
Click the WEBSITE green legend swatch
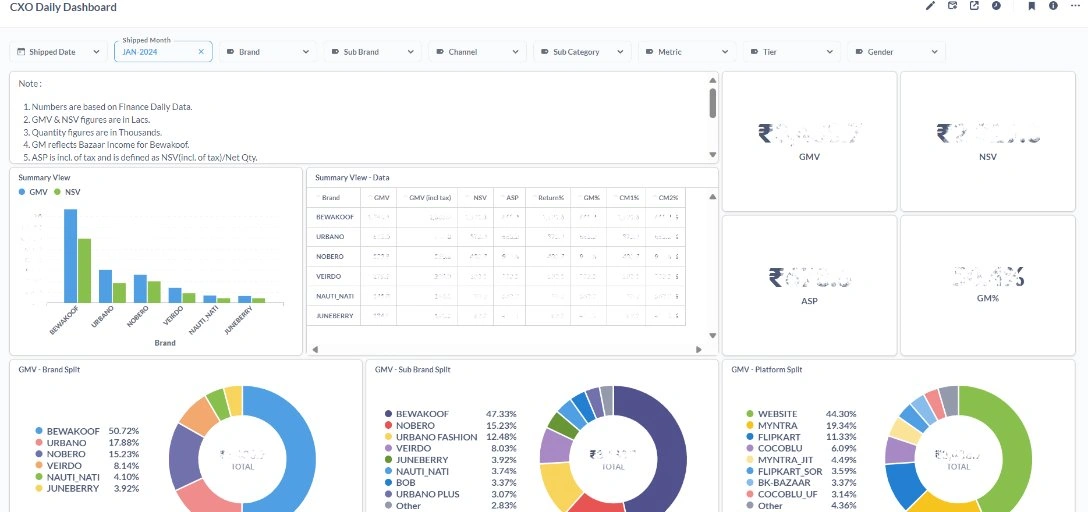pyautogui.click(x=750, y=414)
